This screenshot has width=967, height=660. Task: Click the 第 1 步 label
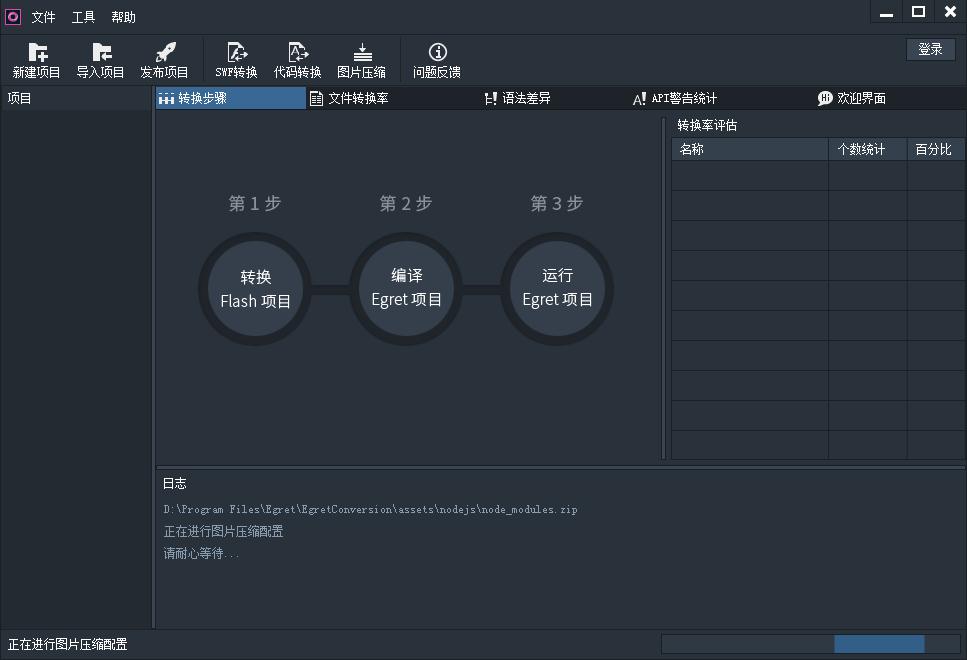tap(255, 203)
